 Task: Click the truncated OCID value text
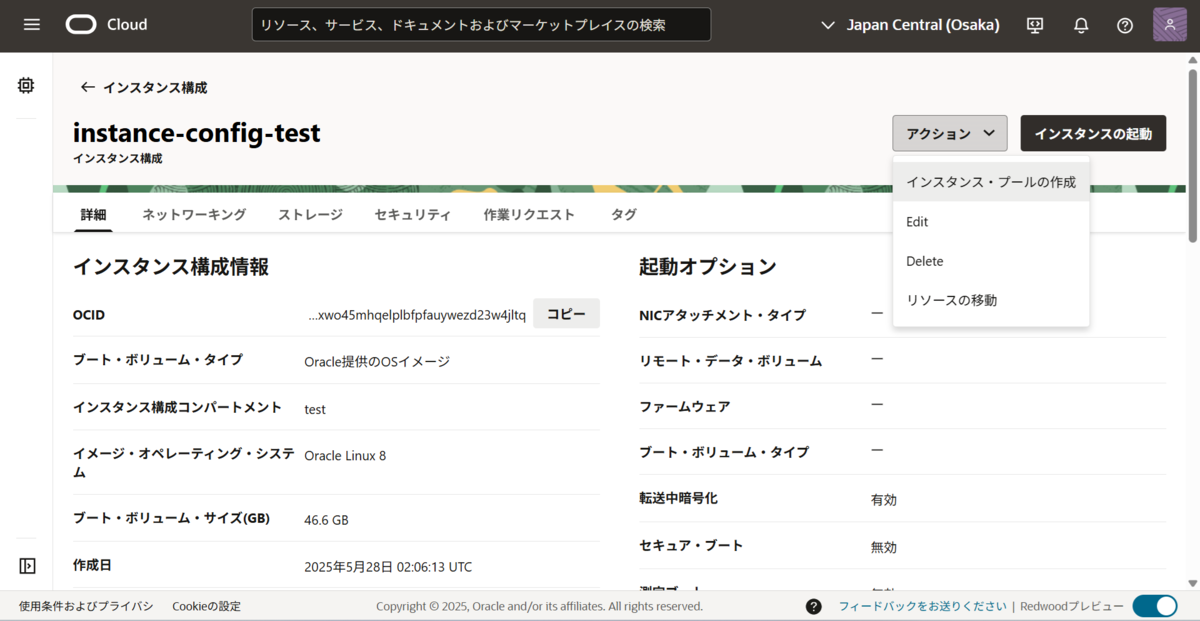tap(416, 315)
